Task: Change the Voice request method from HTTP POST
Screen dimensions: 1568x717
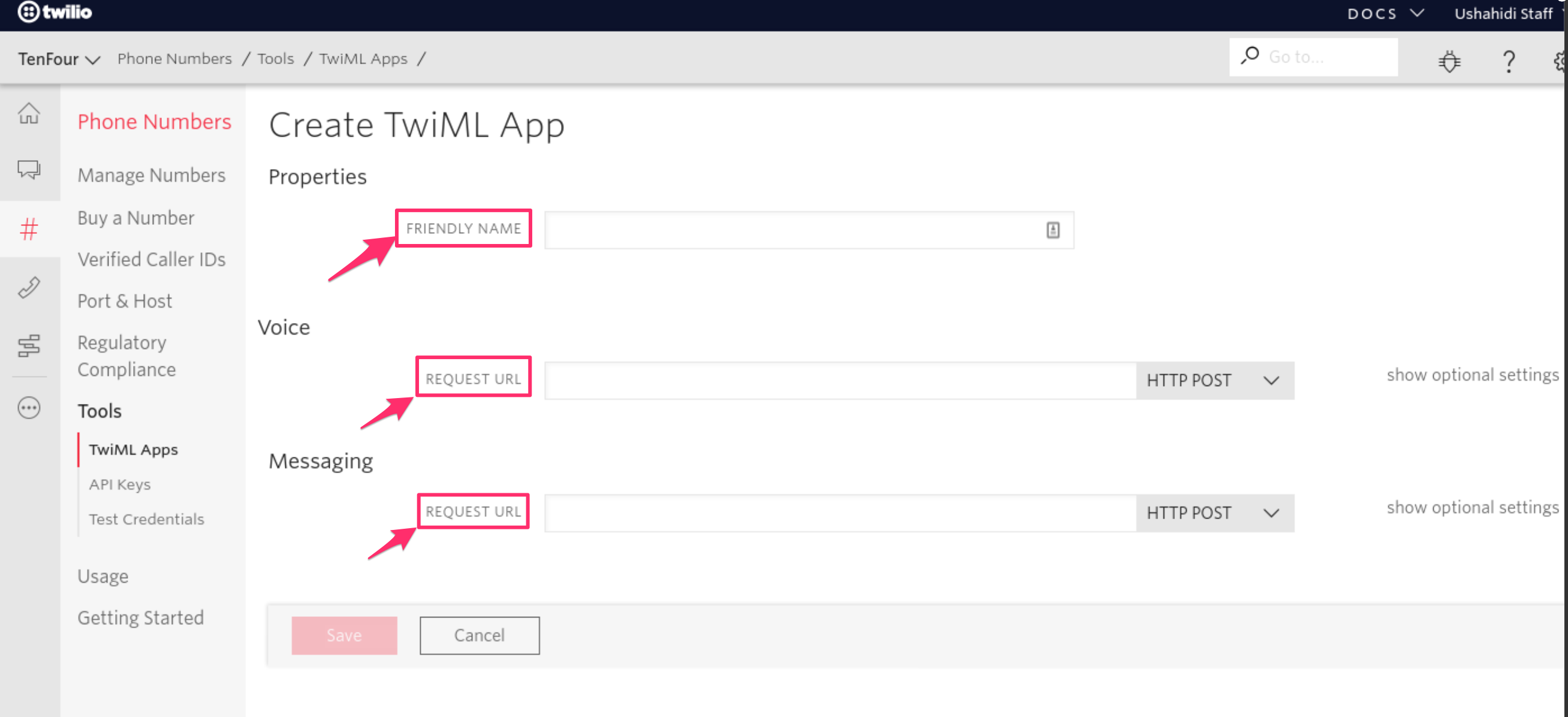Action: click(x=1215, y=380)
